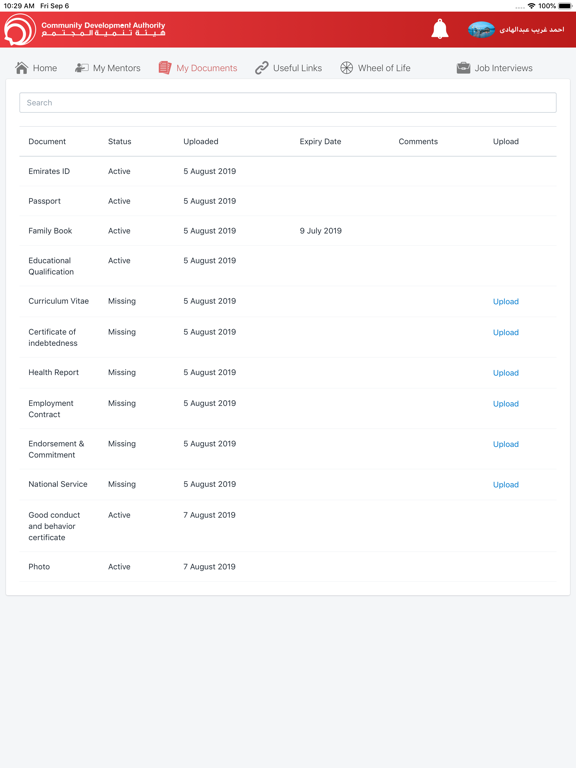Click the Wheel of Life wheel icon
576x768 pixels.
[346, 68]
